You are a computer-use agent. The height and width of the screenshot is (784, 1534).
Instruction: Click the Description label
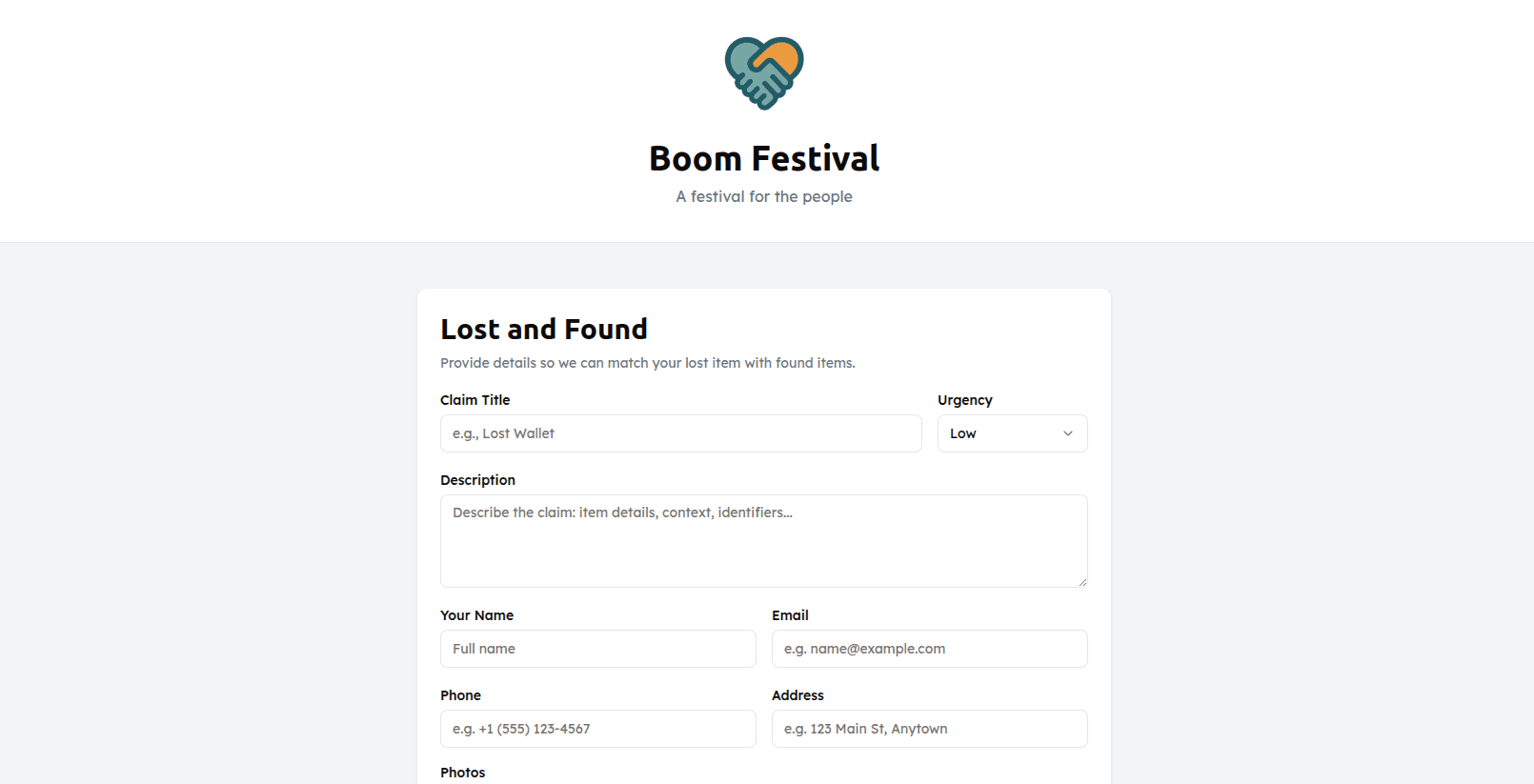coord(477,479)
